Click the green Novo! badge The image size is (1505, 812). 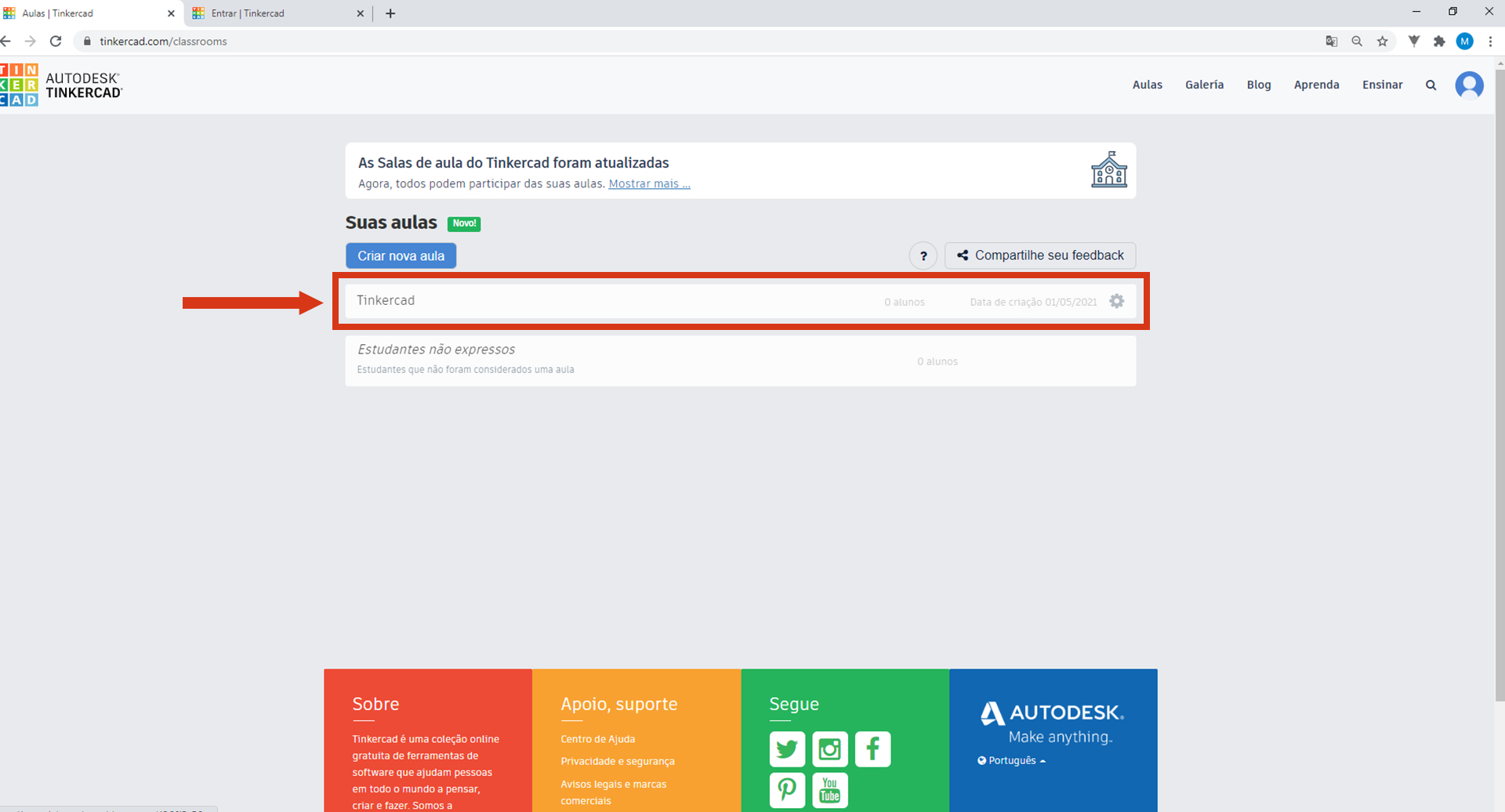click(464, 223)
